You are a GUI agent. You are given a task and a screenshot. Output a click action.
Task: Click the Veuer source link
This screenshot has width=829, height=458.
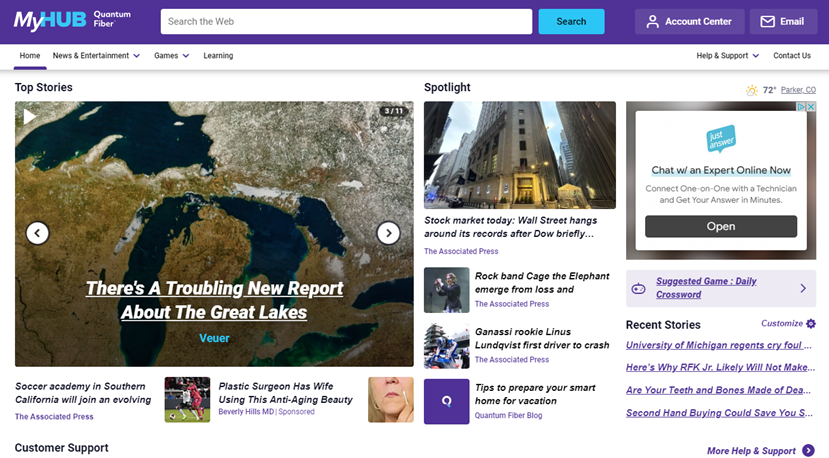(x=214, y=338)
